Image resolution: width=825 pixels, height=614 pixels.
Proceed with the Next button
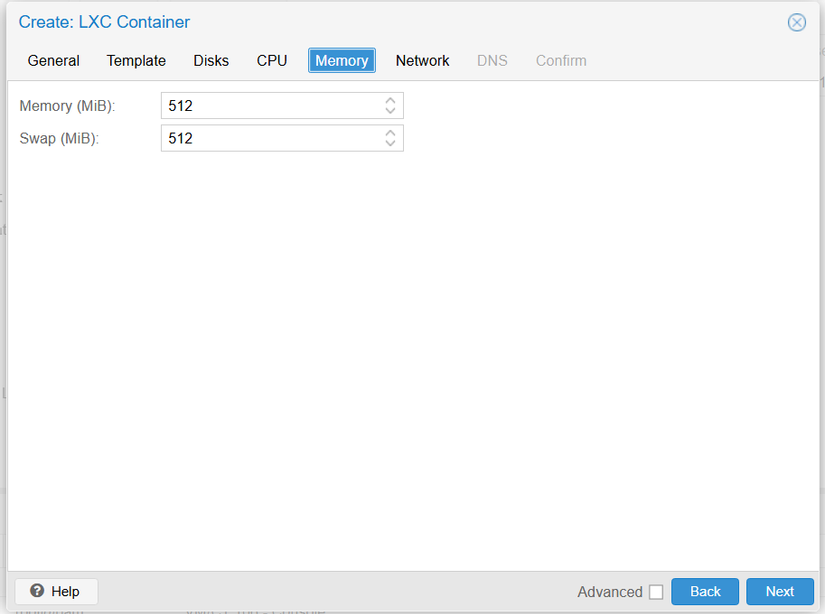780,591
